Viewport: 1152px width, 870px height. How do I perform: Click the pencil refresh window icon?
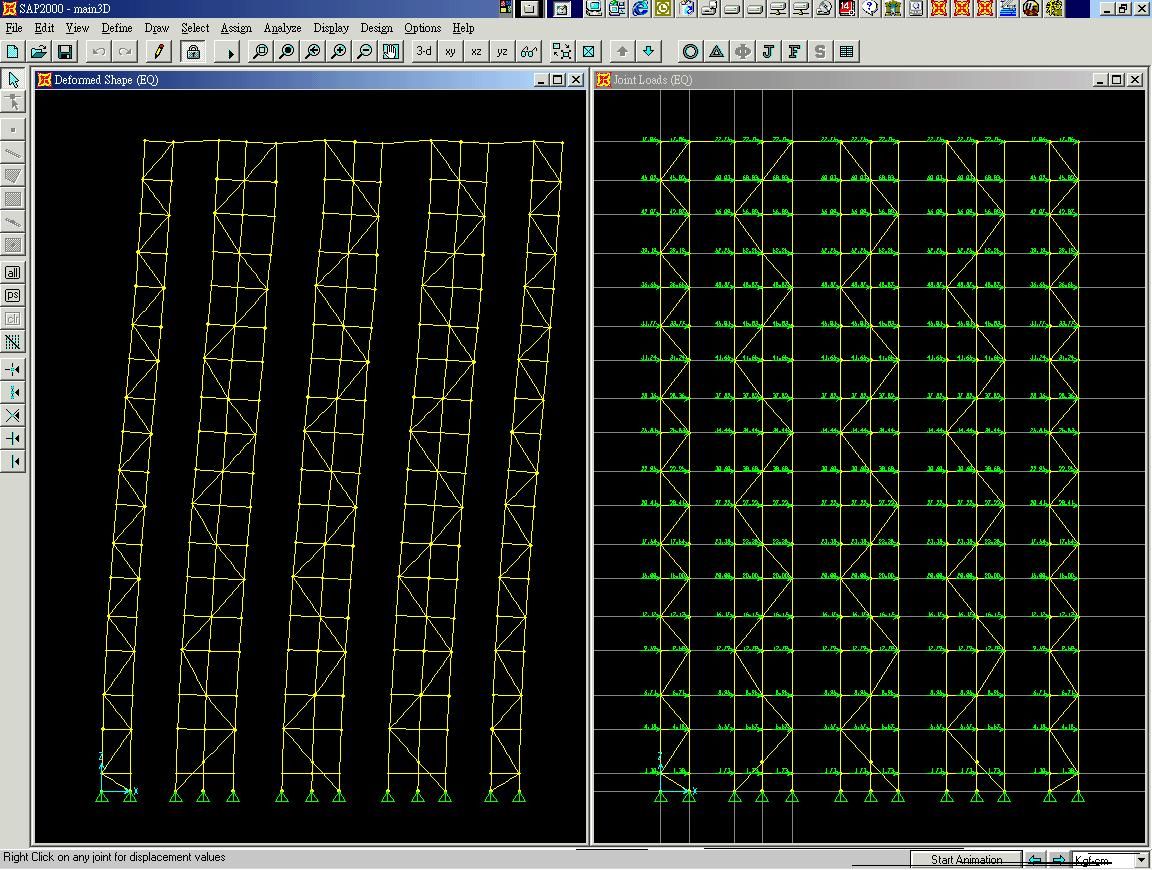159,51
